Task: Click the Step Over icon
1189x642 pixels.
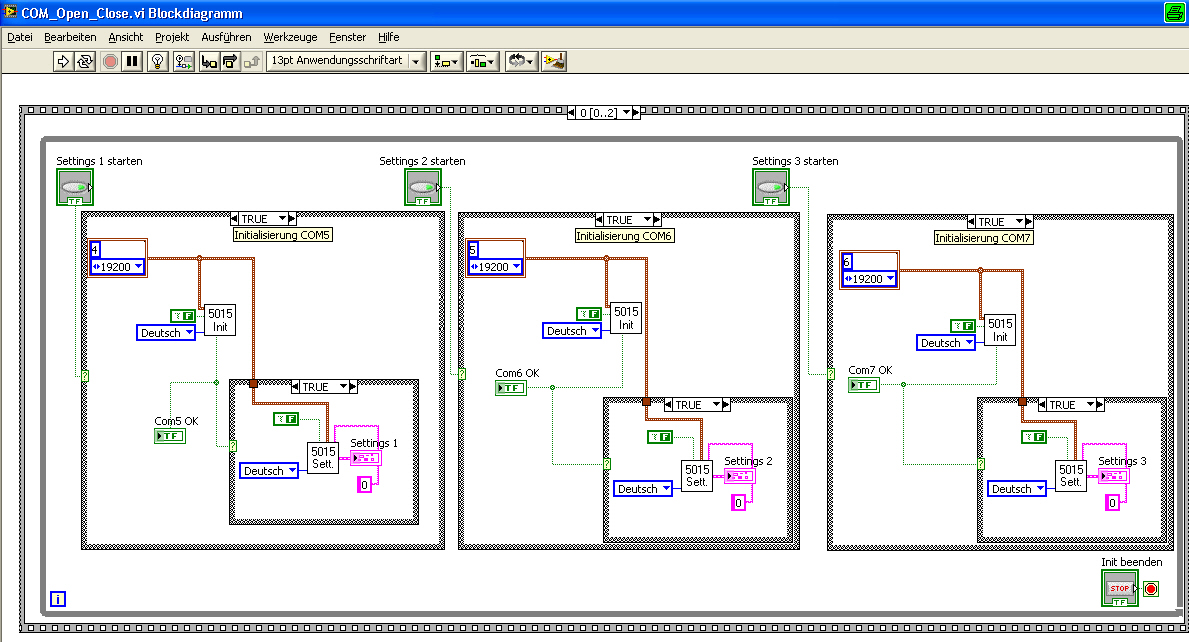Action: click(x=230, y=61)
